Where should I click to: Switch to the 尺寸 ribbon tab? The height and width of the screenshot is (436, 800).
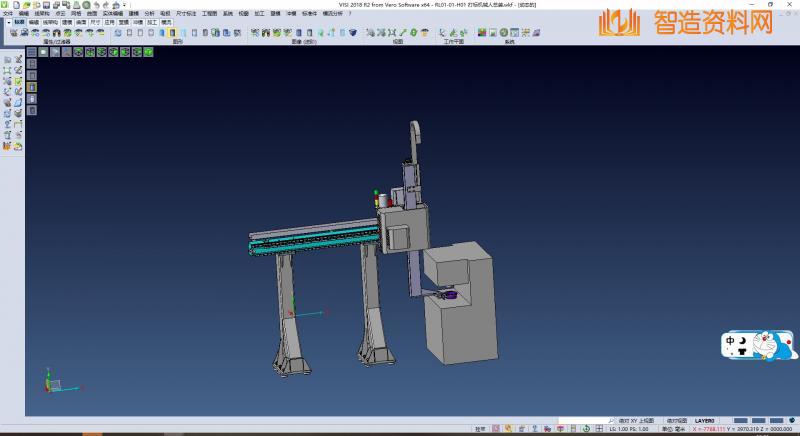(94, 20)
